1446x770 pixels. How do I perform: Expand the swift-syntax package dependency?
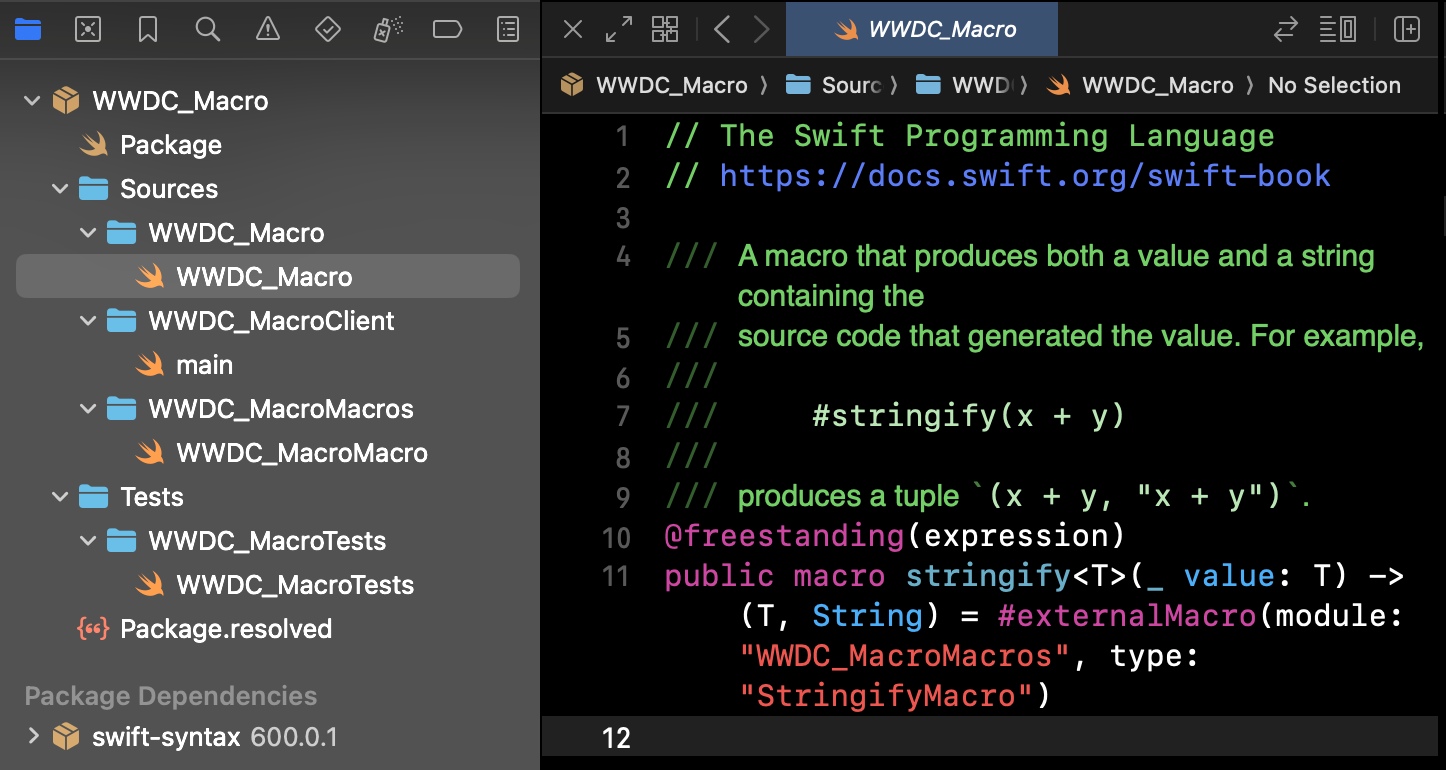point(33,737)
